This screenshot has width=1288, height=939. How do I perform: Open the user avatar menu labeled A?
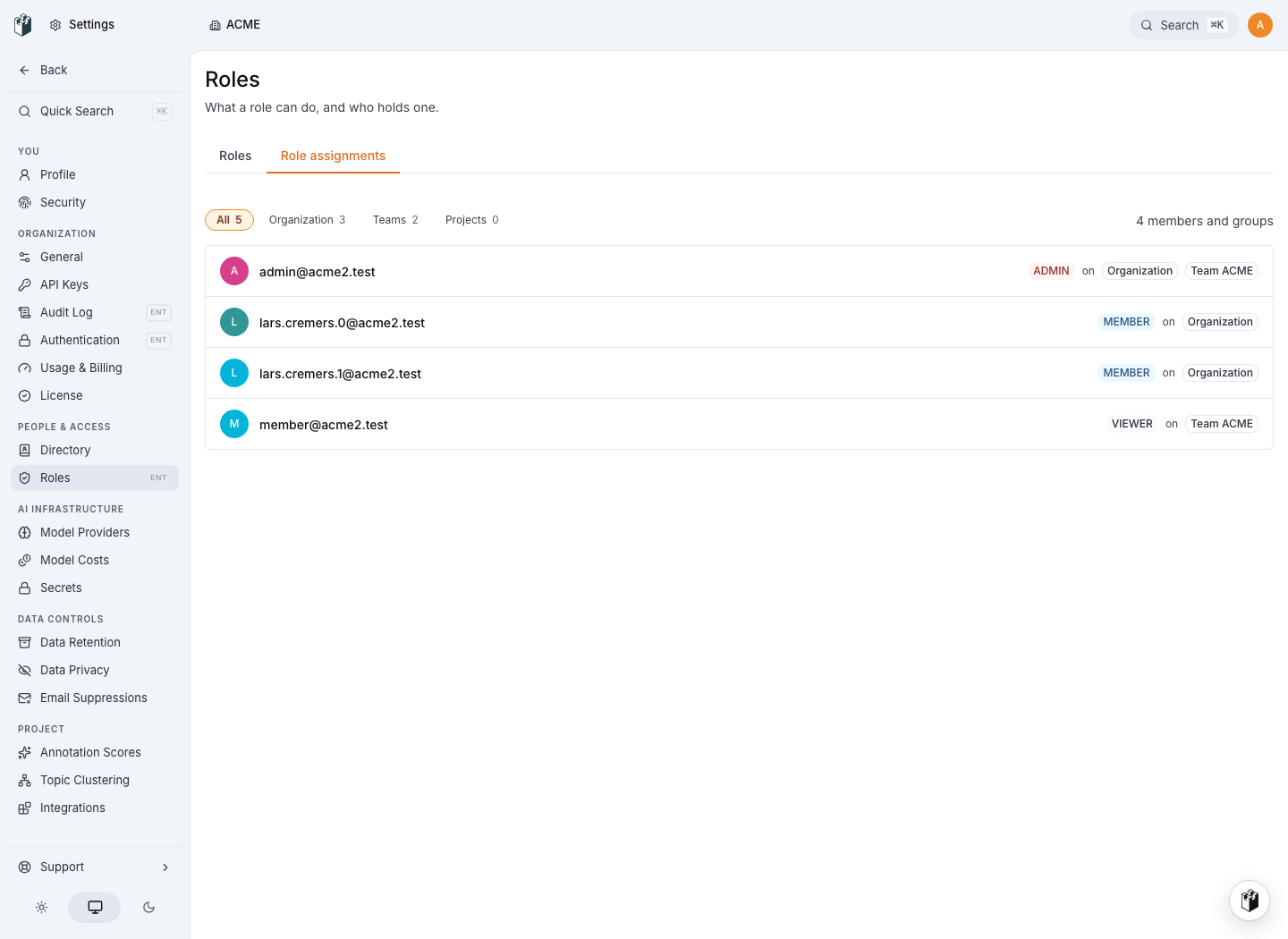pos(1260,25)
